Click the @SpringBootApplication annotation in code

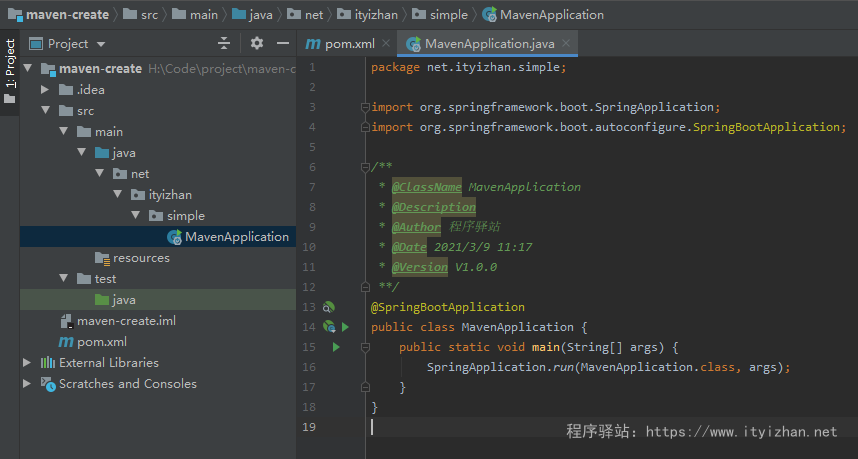pos(448,307)
